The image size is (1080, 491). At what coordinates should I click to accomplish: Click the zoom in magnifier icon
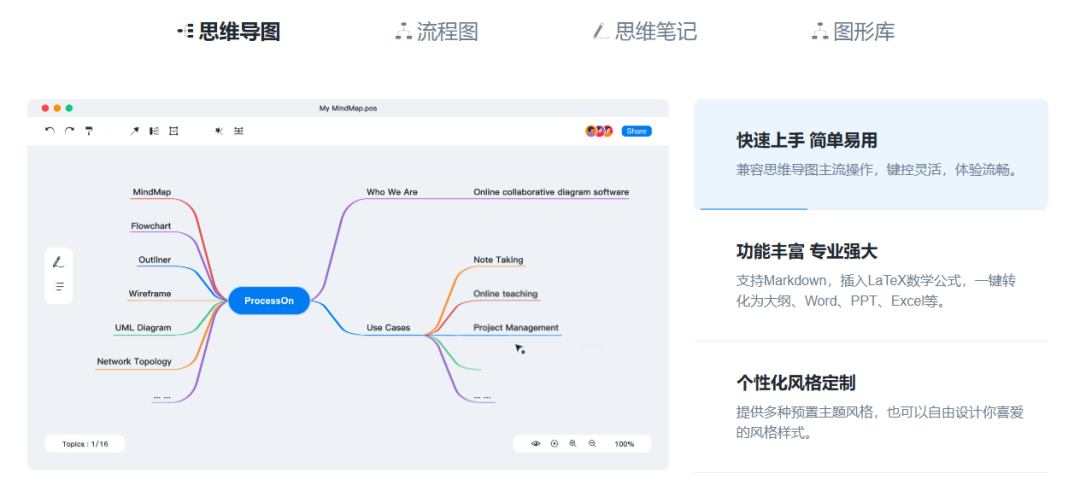tap(573, 443)
